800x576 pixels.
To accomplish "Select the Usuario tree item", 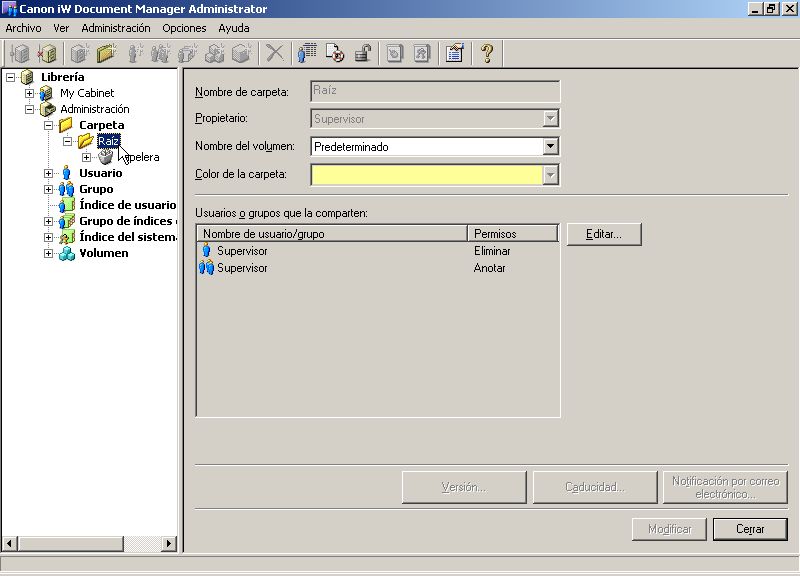I will [101, 173].
